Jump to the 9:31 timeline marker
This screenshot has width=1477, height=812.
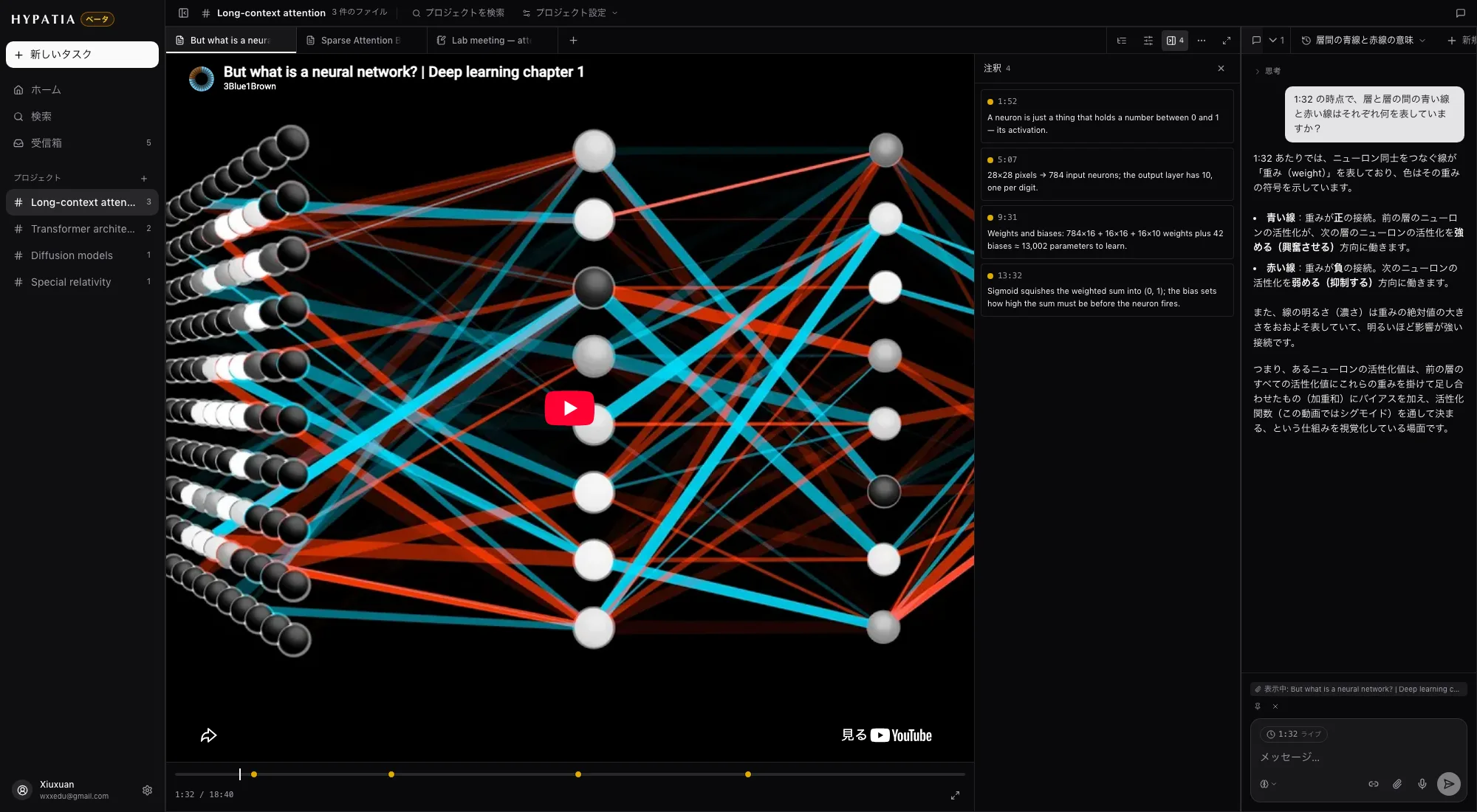(x=578, y=774)
